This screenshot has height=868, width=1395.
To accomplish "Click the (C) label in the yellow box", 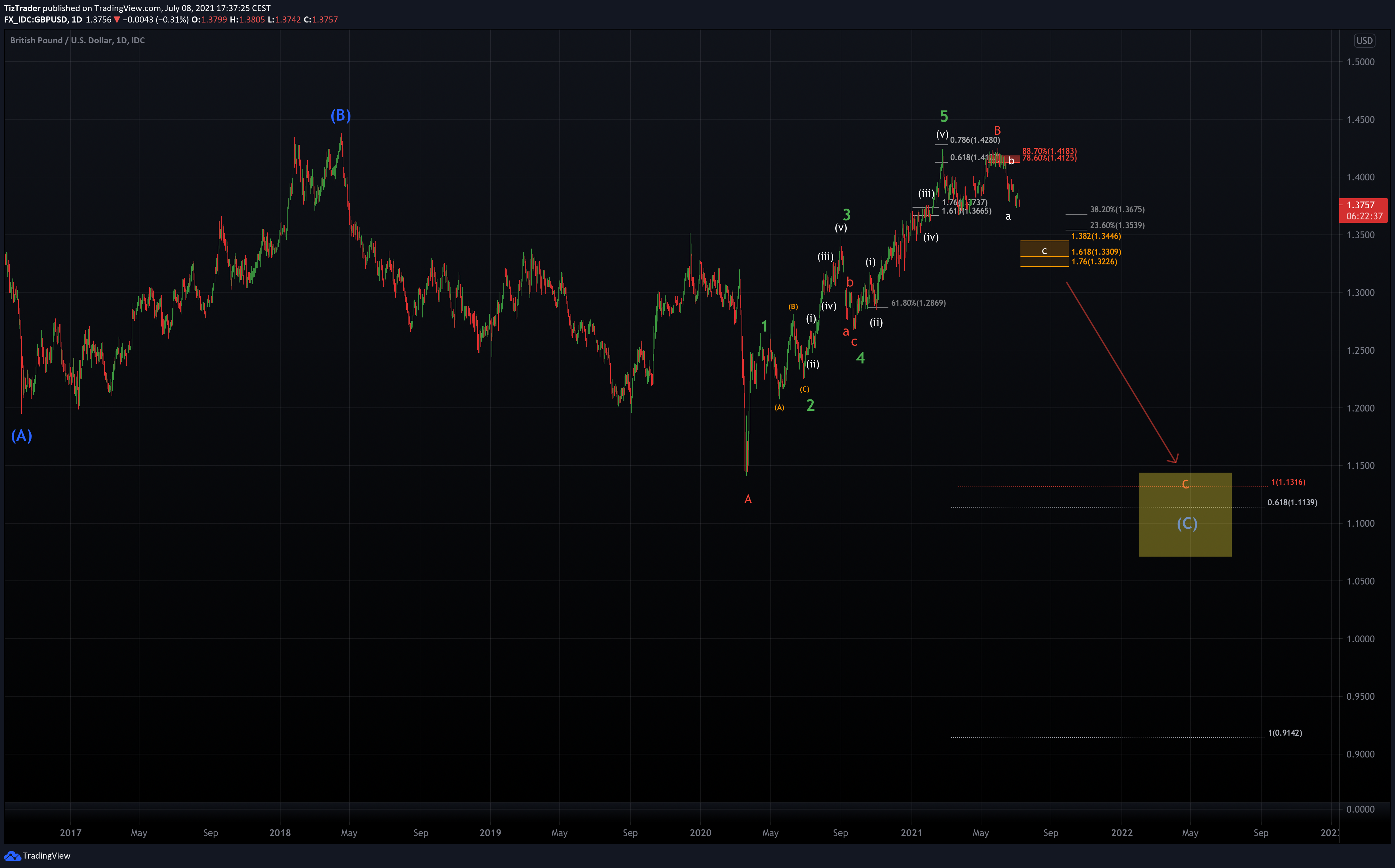I will [x=1187, y=524].
